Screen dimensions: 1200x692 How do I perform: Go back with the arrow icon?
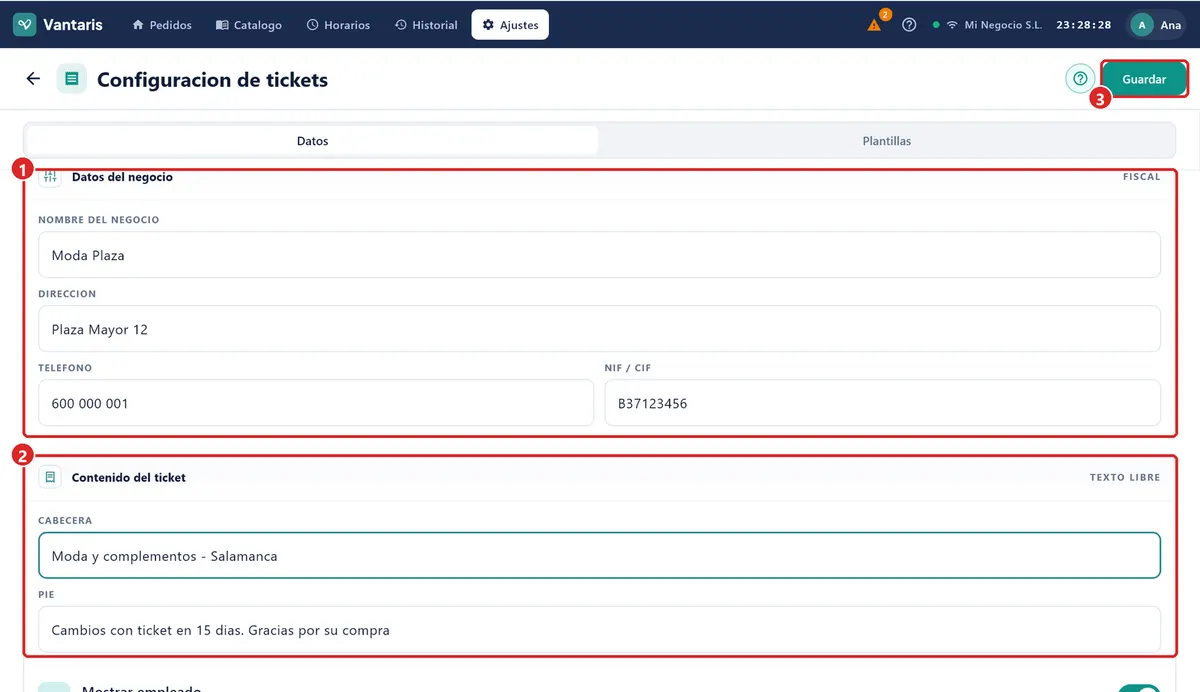[33, 79]
